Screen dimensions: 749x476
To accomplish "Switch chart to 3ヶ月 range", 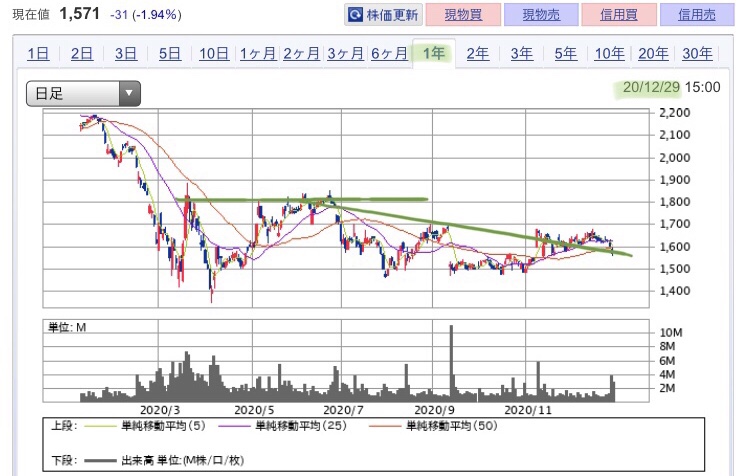I will tap(345, 54).
